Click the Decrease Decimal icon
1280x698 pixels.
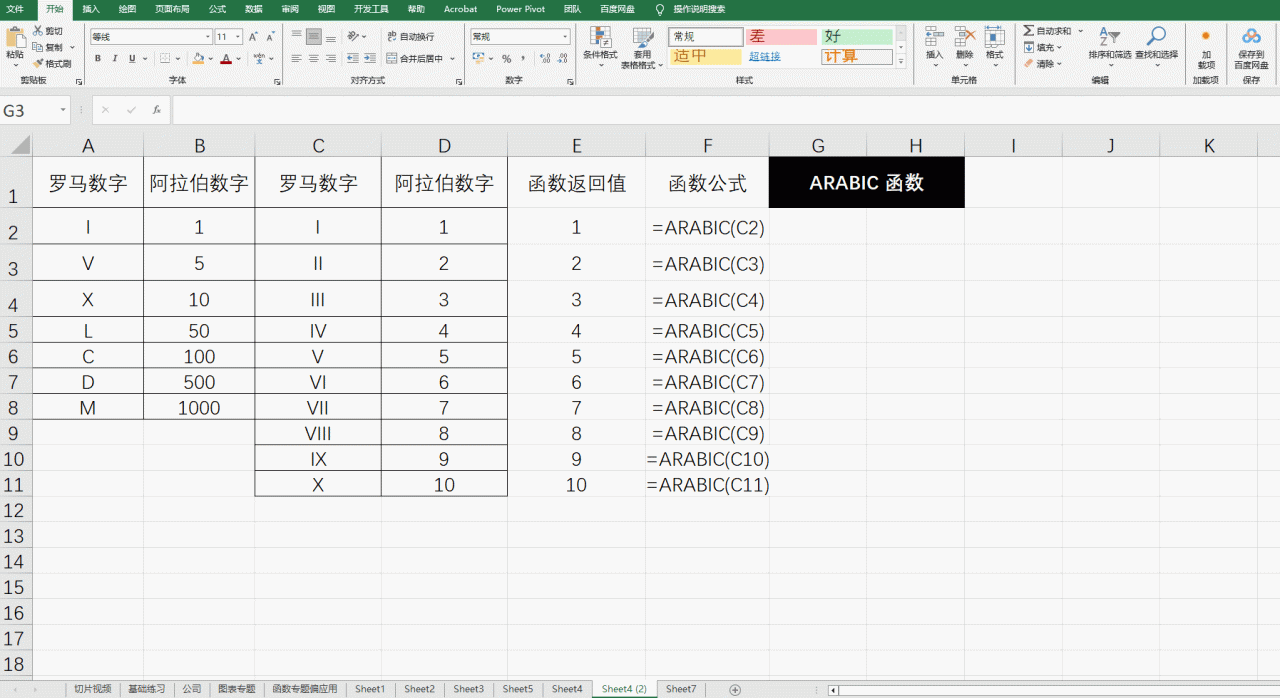(561, 59)
